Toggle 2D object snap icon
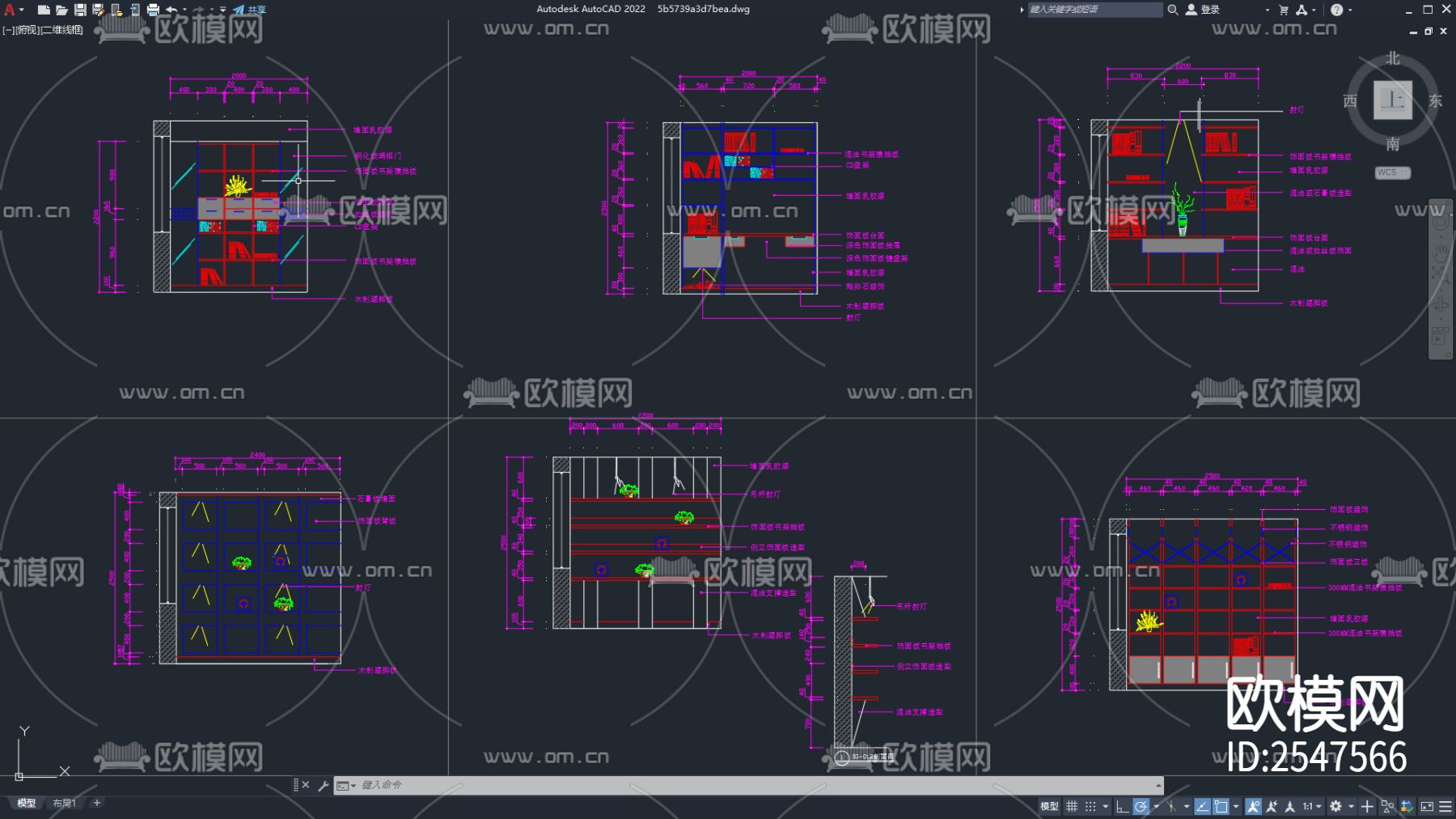 [x=1221, y=806]
